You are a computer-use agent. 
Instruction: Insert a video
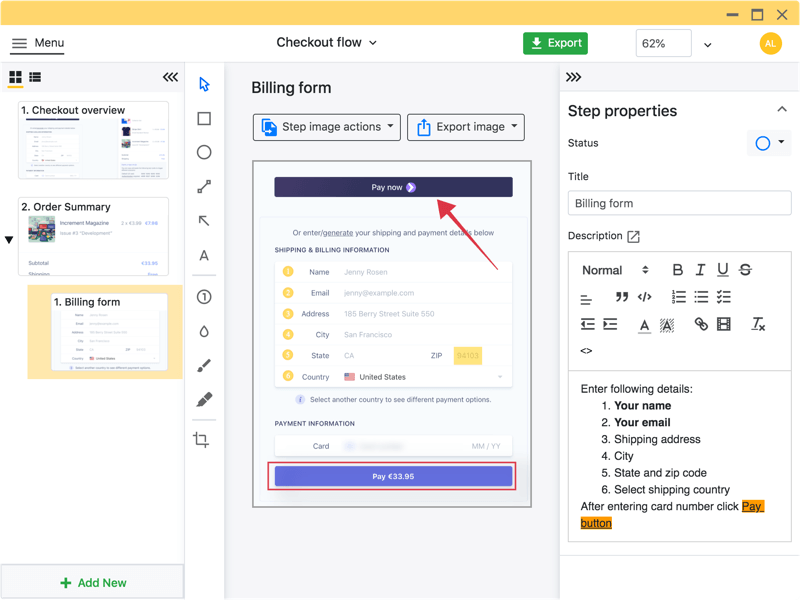tap(723, 324)
